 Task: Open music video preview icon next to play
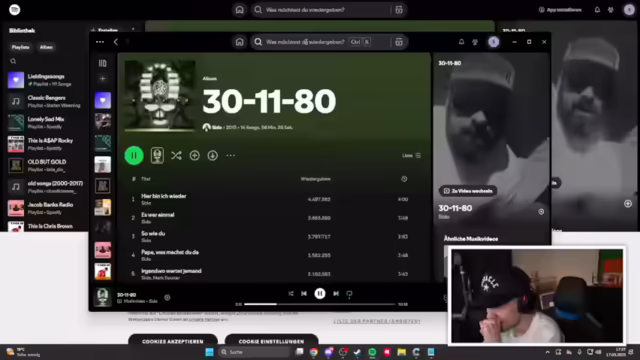[x=157, y=155]
